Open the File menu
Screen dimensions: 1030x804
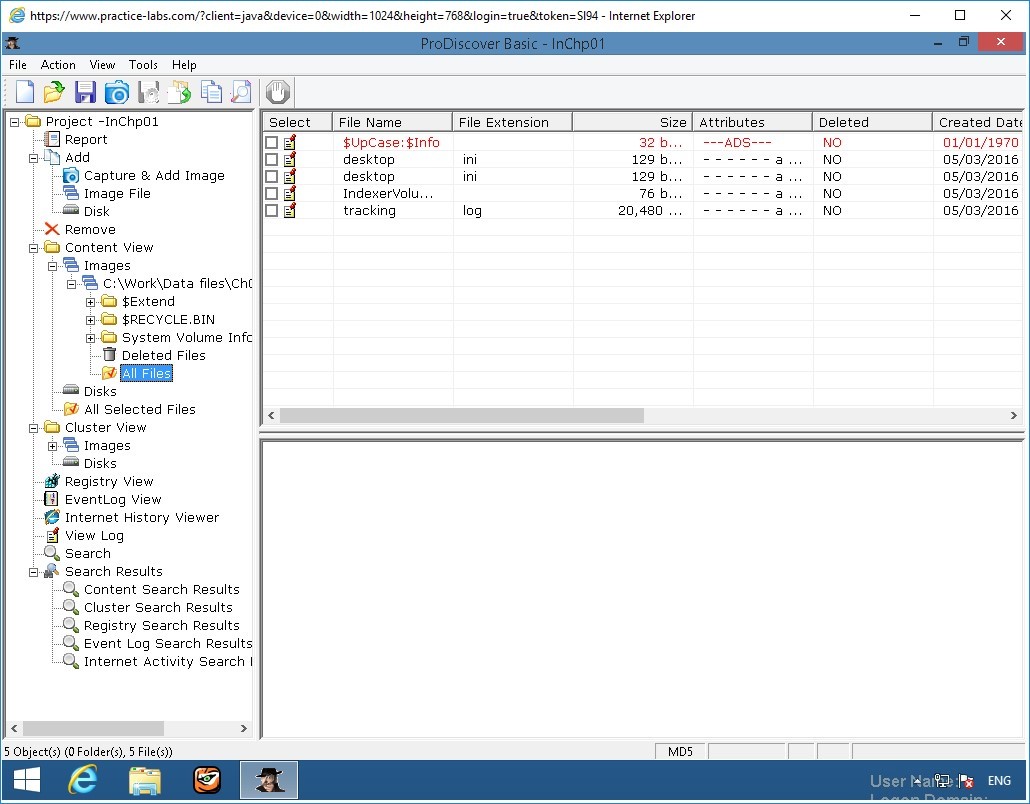18,64
